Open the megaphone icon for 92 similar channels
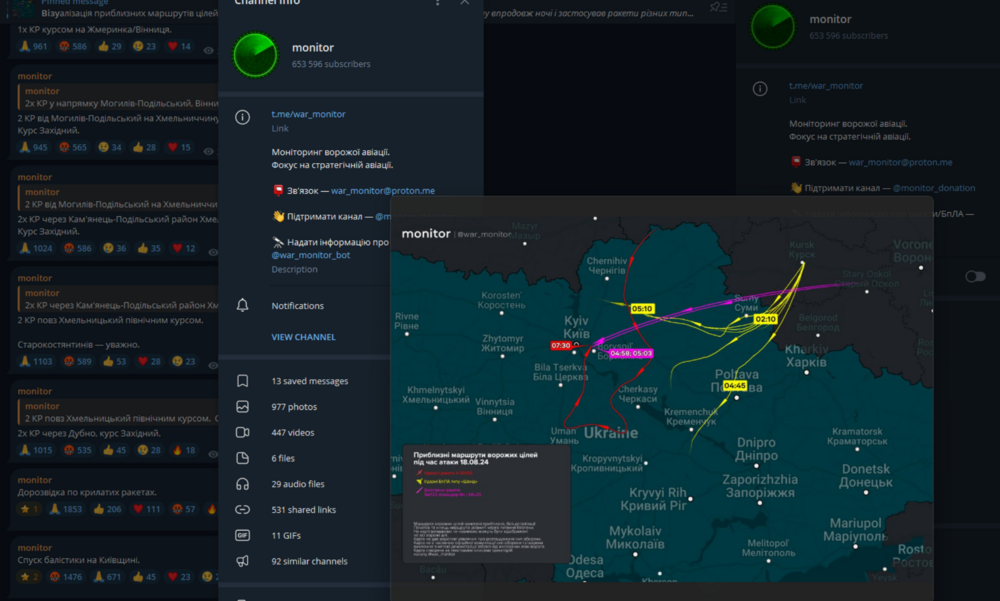 pyautogui.click(x=242, y=562)
